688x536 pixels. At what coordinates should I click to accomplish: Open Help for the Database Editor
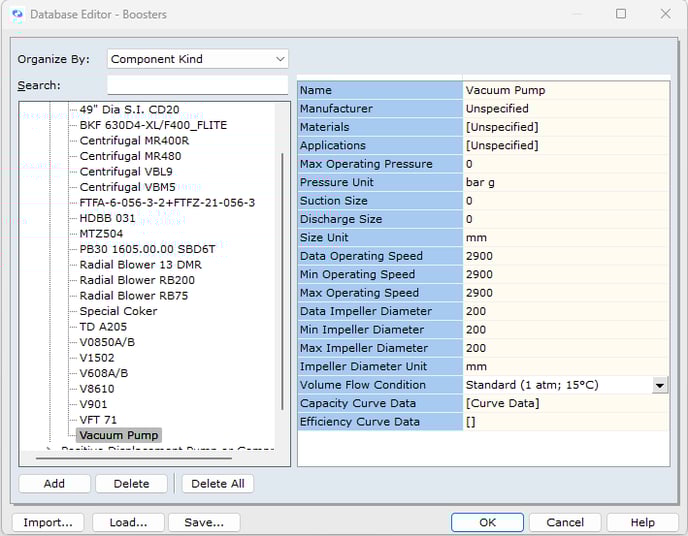(643, 522)
